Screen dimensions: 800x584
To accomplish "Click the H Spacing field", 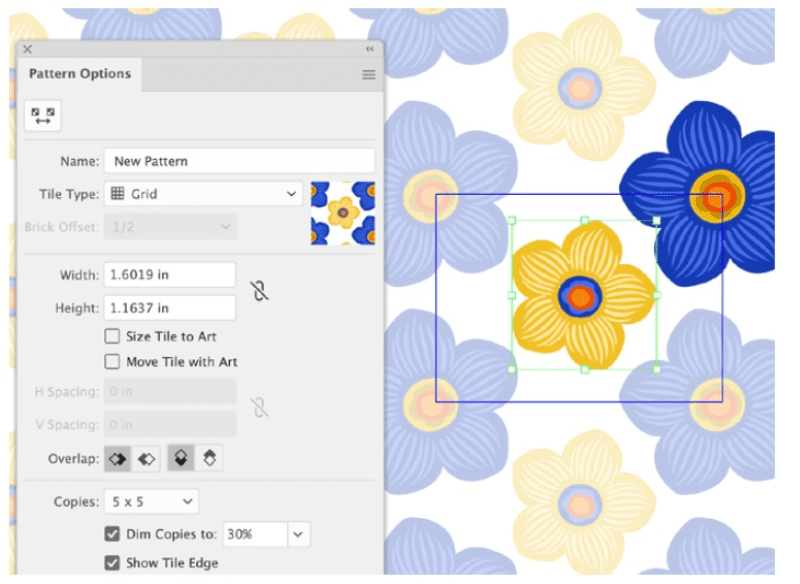I will 170,392.
